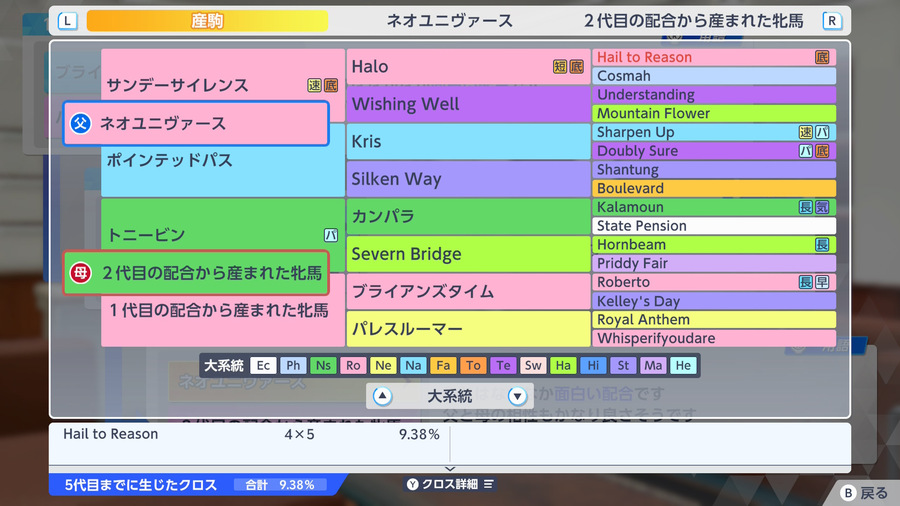Click the Ma lineage color swatch
Viewport: 900px width, 506px height.
pyautogui.click(x=653, y=365)
